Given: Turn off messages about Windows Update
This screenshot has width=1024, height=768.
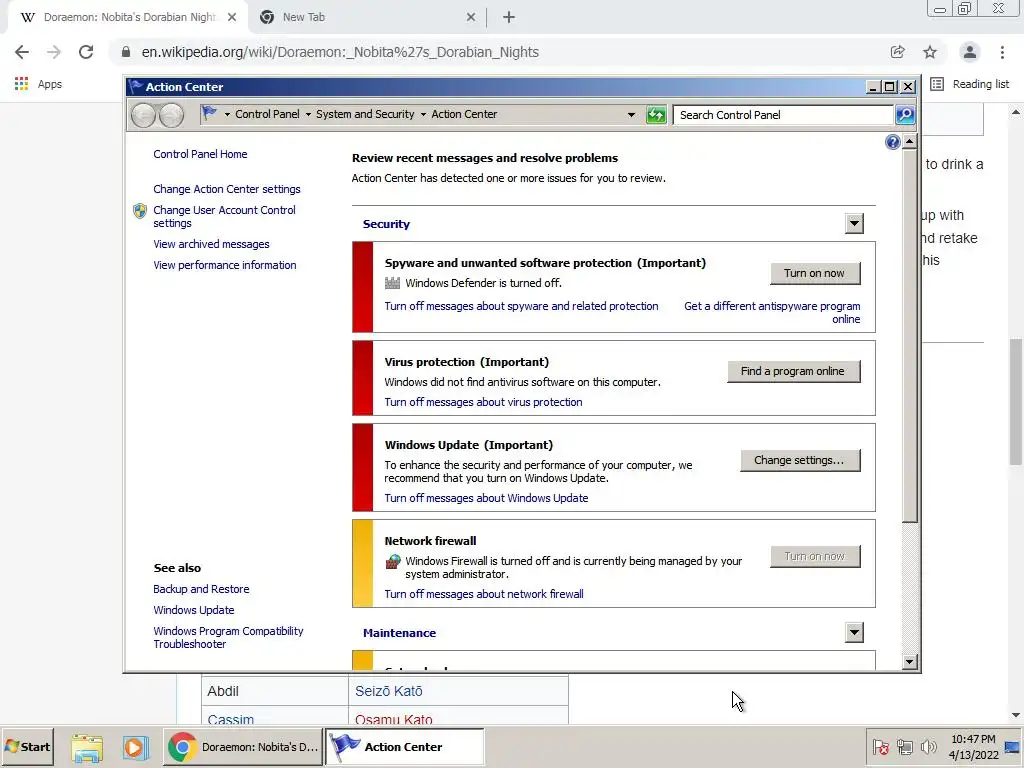Looking at the screenshot, I should tap(486, 498).
